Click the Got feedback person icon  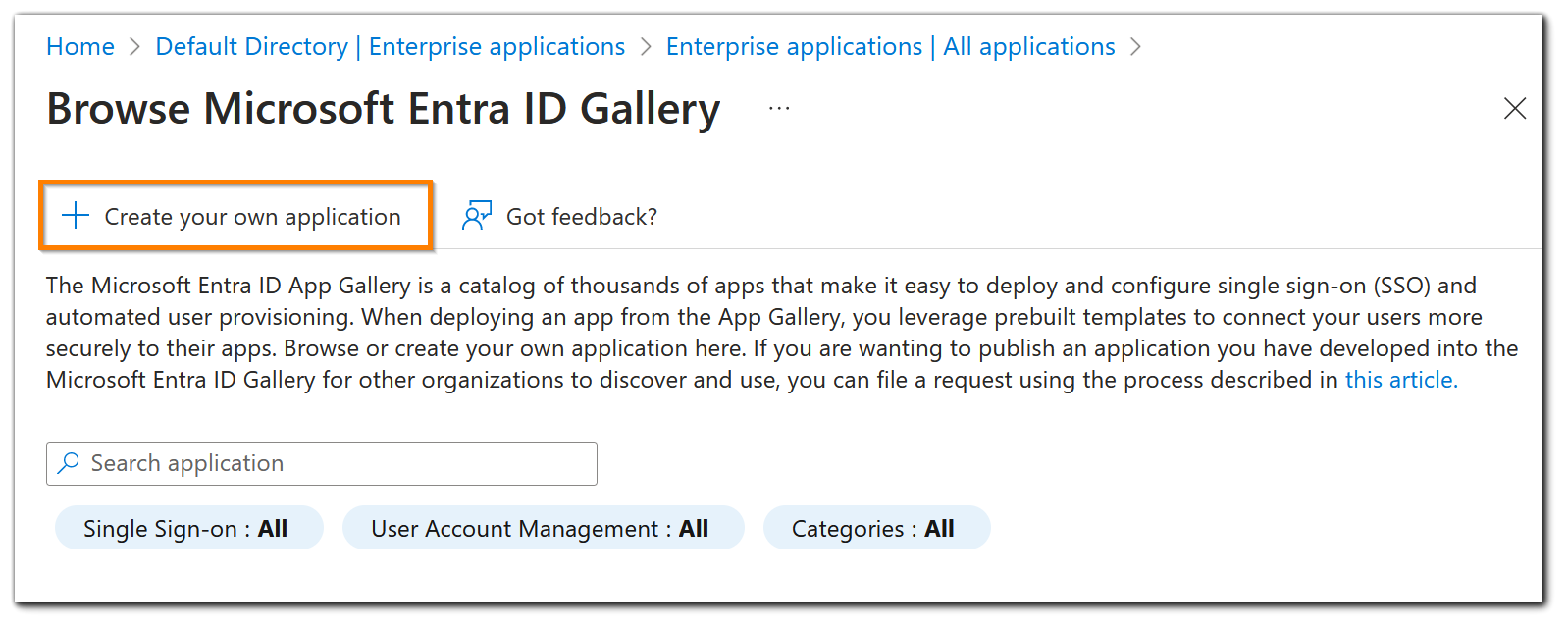[477, 215]
